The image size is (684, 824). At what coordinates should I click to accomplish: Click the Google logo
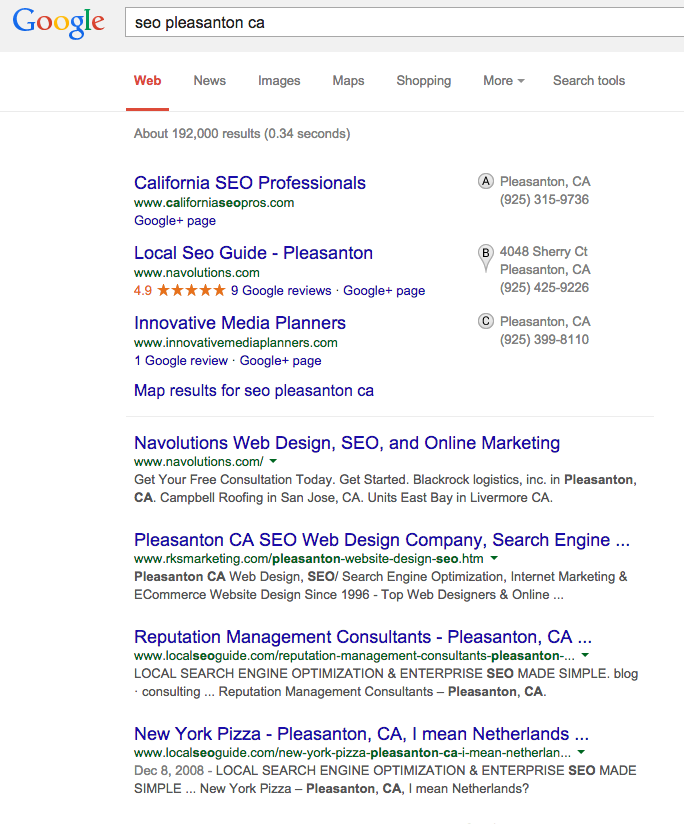click(58, 23)
